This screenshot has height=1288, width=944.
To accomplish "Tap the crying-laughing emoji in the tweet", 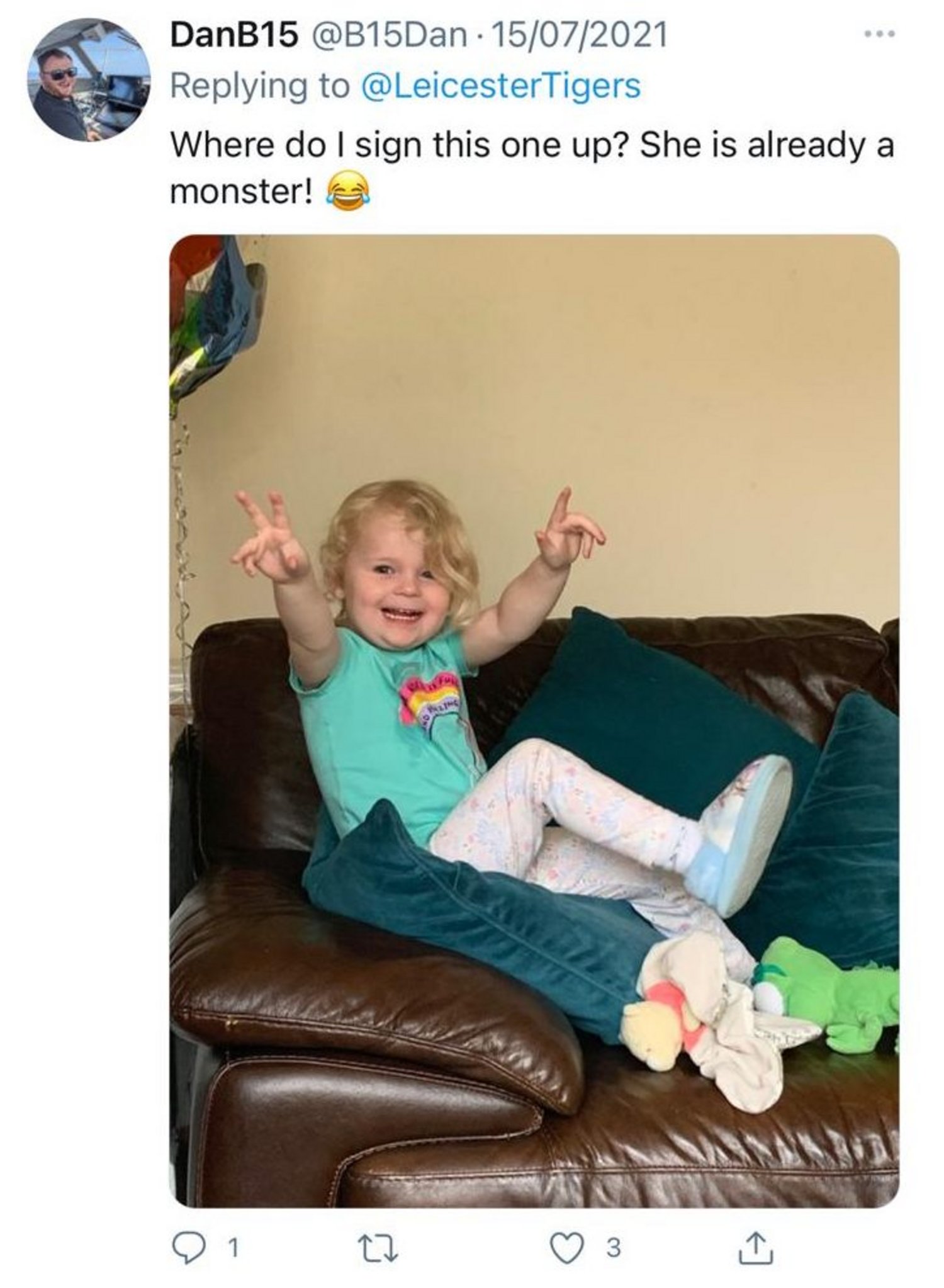I will [x=347, y=193].
